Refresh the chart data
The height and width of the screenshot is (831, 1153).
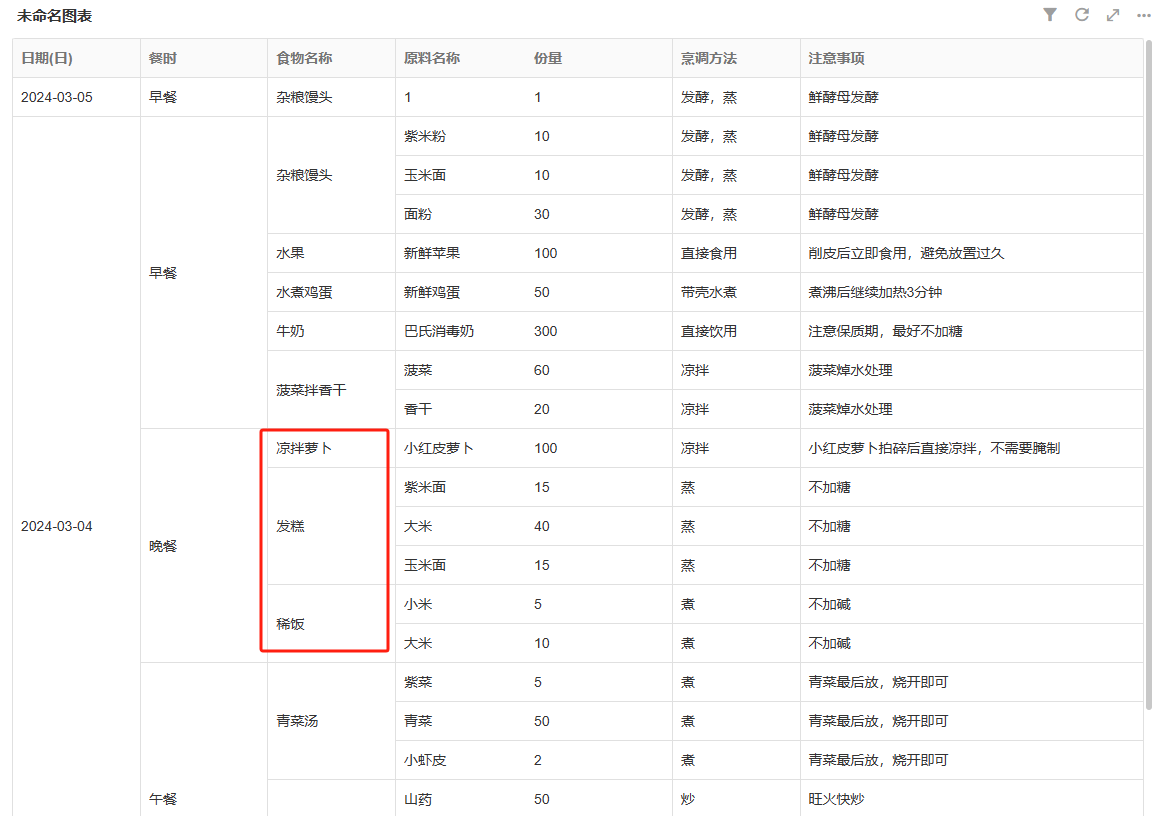1081,15
